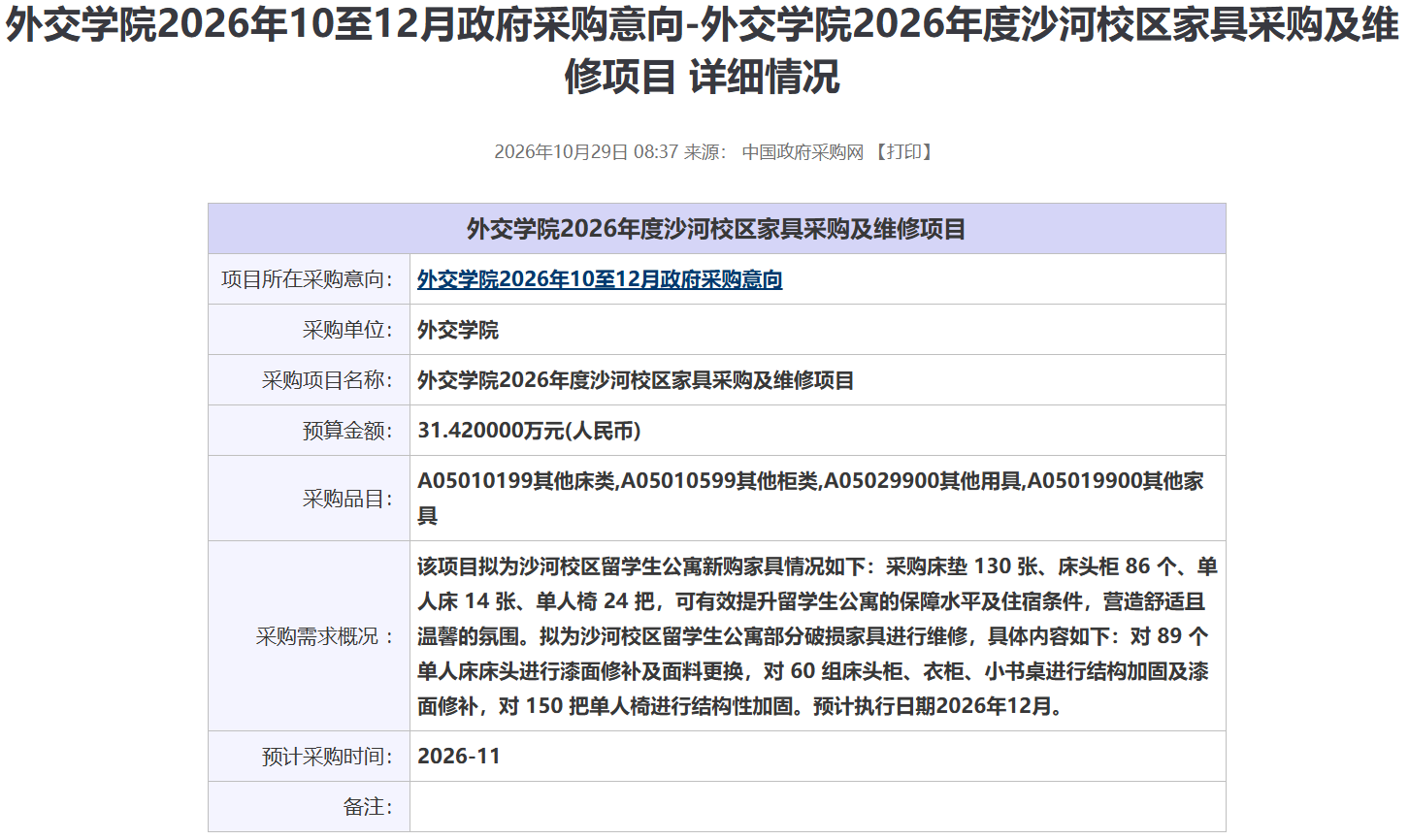Click the 采购品目 label

pyautogui.click(x=348, y=499)
